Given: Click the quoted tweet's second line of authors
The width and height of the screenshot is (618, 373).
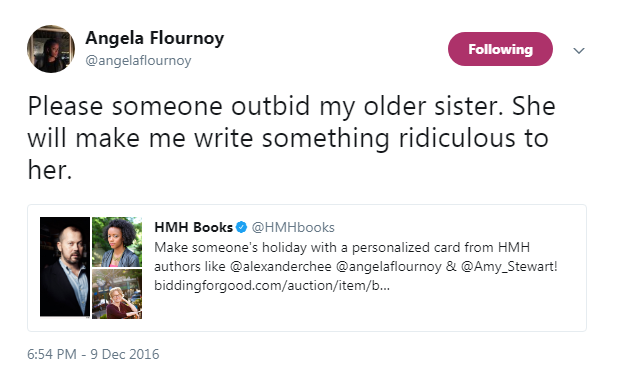Looking at the screenshot, I should tap(356, 267).
